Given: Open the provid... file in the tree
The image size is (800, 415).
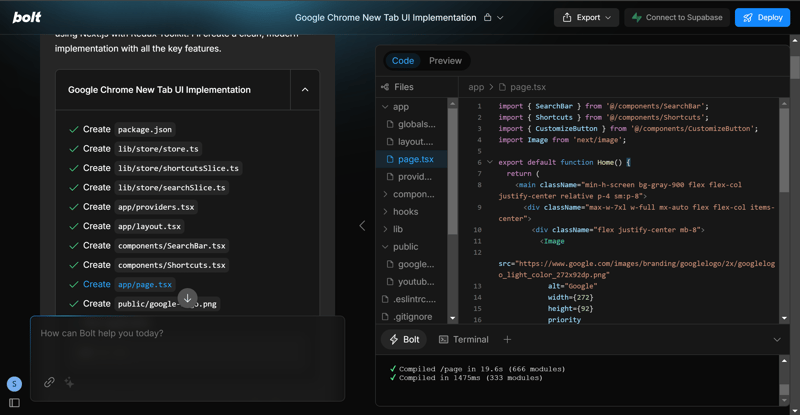Looking at the screenshot, I should click(412, 177).
